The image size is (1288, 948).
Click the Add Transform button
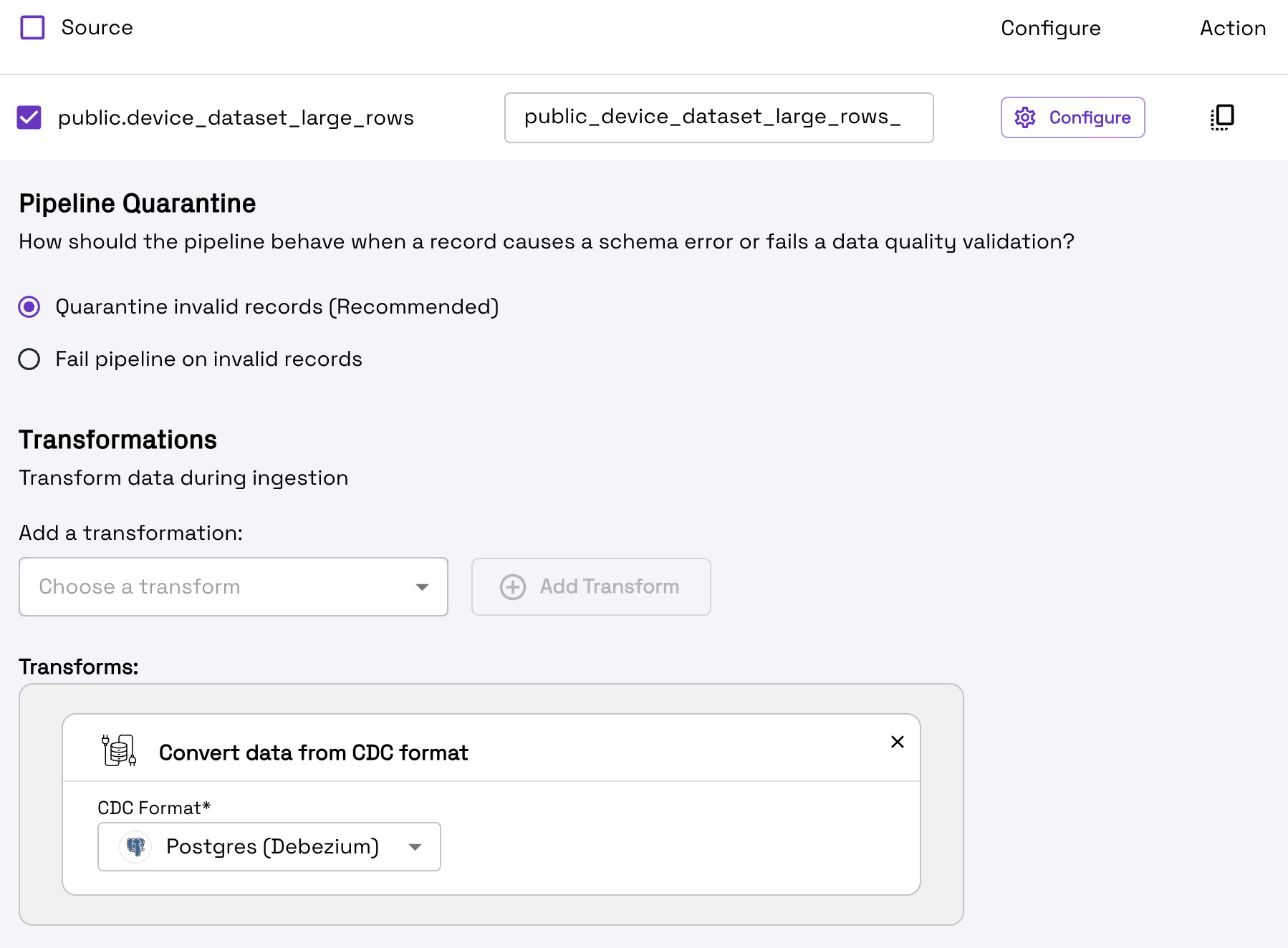tap(591, 587)
